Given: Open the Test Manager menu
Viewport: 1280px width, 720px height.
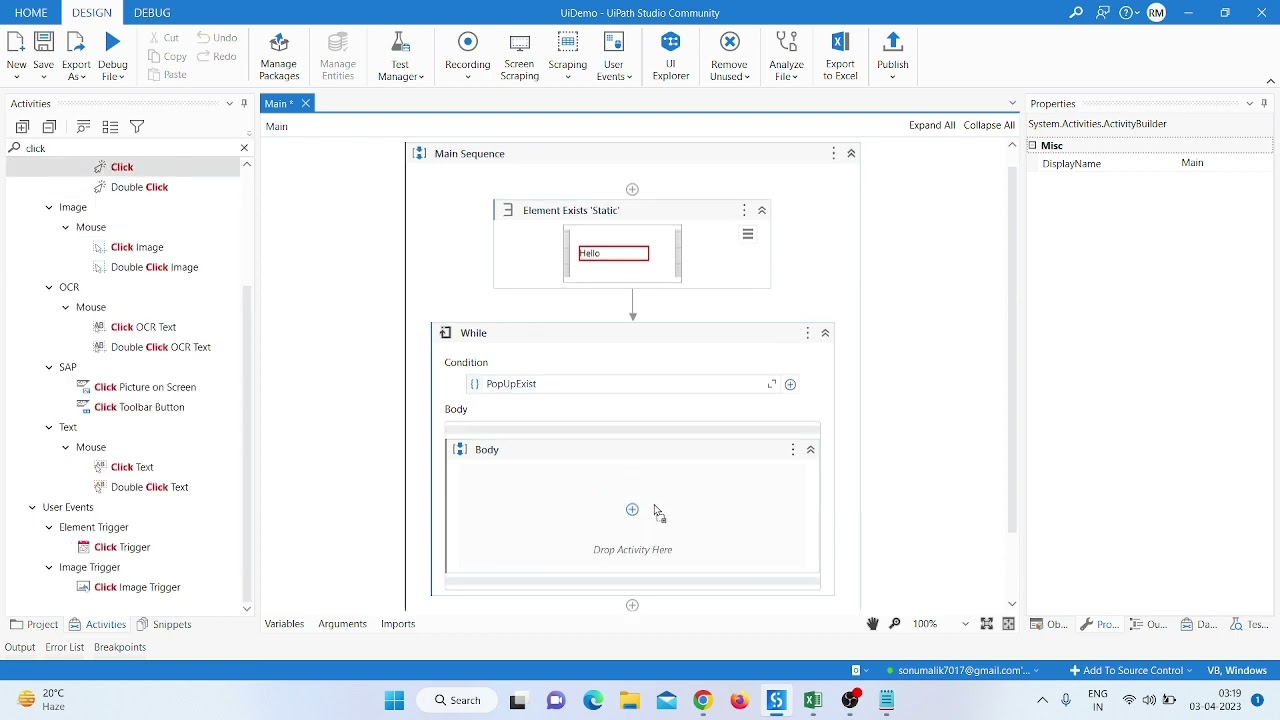Looking at the screenshot, I should point(400,55).
